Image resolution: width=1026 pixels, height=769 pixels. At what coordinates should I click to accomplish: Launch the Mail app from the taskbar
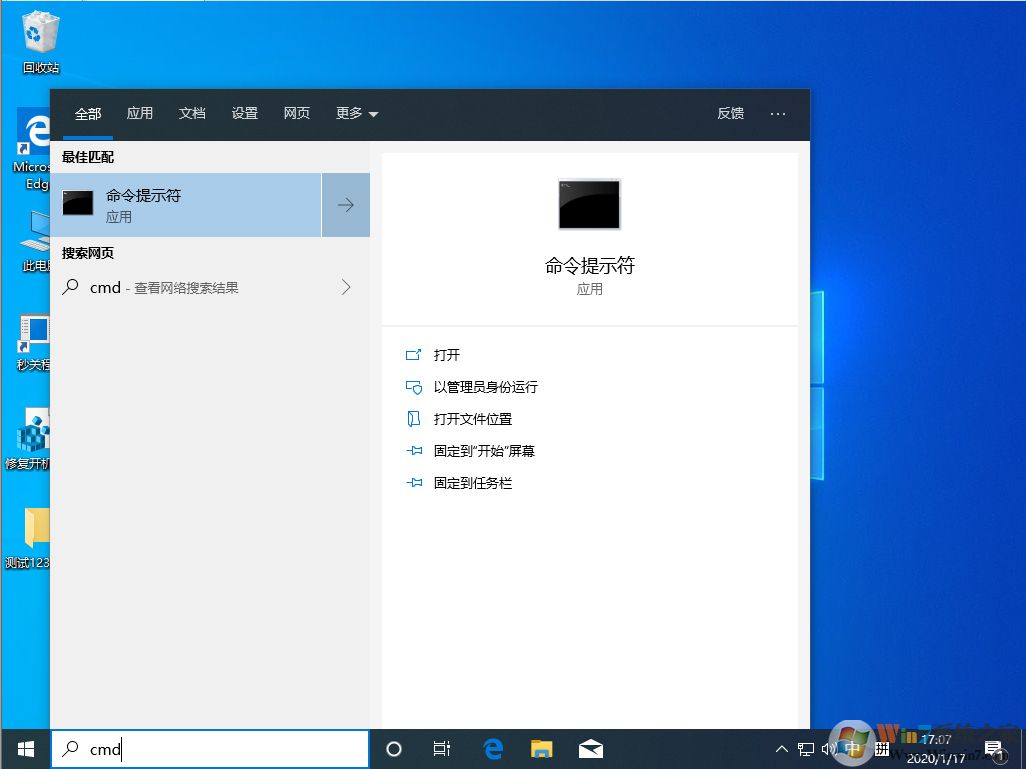[x=591, y=748]
